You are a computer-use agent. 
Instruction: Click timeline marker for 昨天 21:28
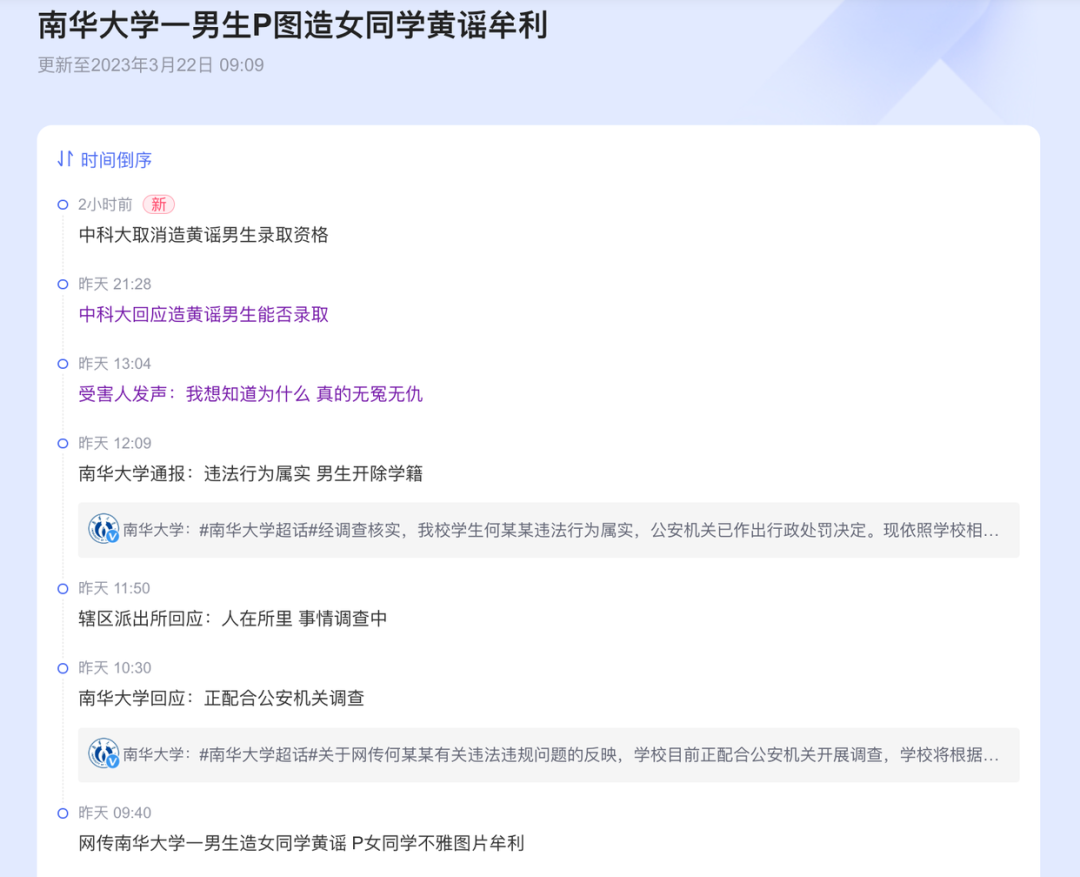click(x=63, y=284)
